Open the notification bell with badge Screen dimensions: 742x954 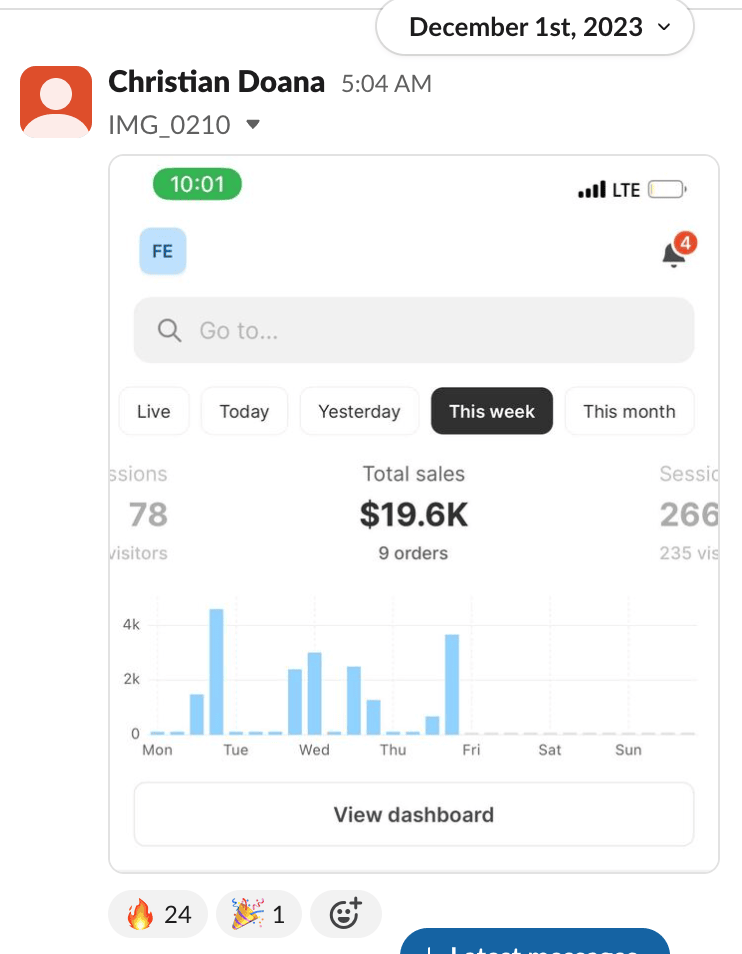click(x=675, y=254)
